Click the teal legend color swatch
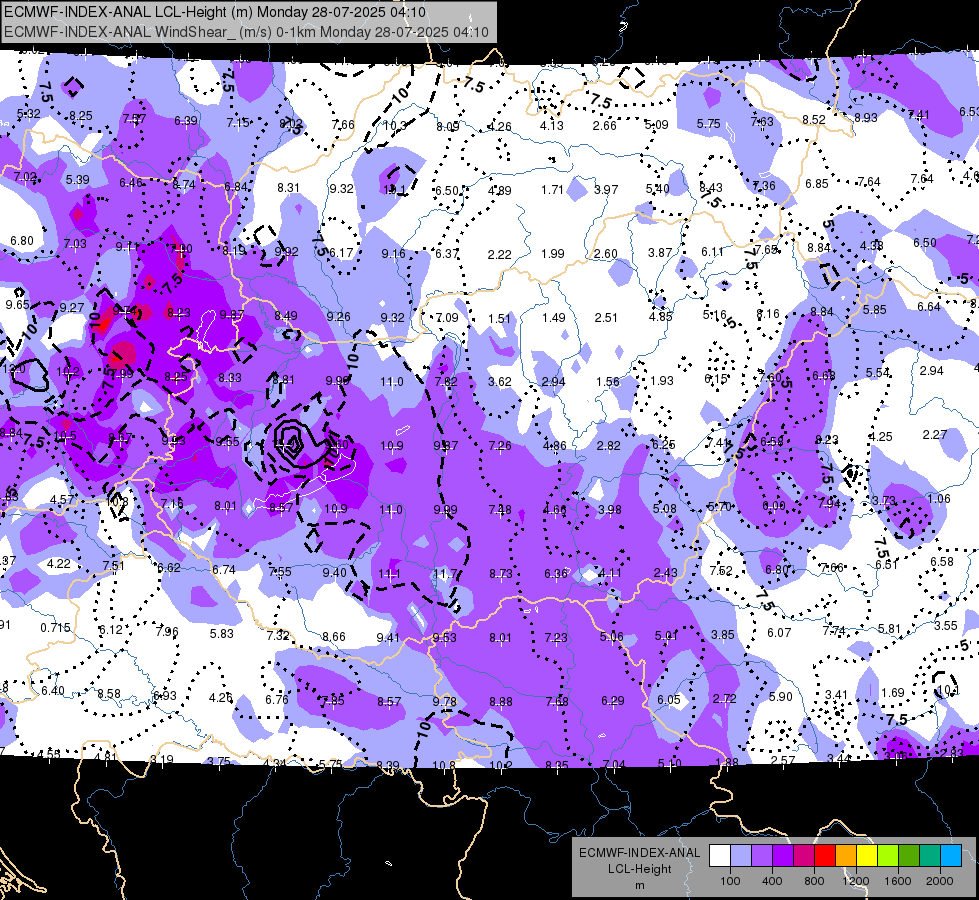 point(930,856)
